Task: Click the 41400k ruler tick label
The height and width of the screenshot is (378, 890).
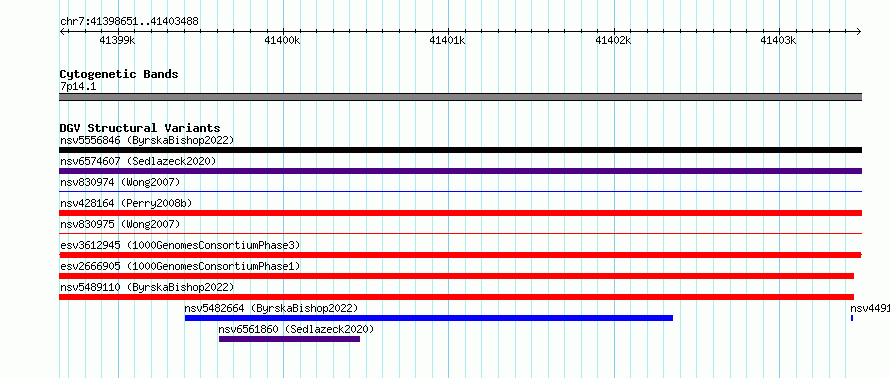Action: 283,40
